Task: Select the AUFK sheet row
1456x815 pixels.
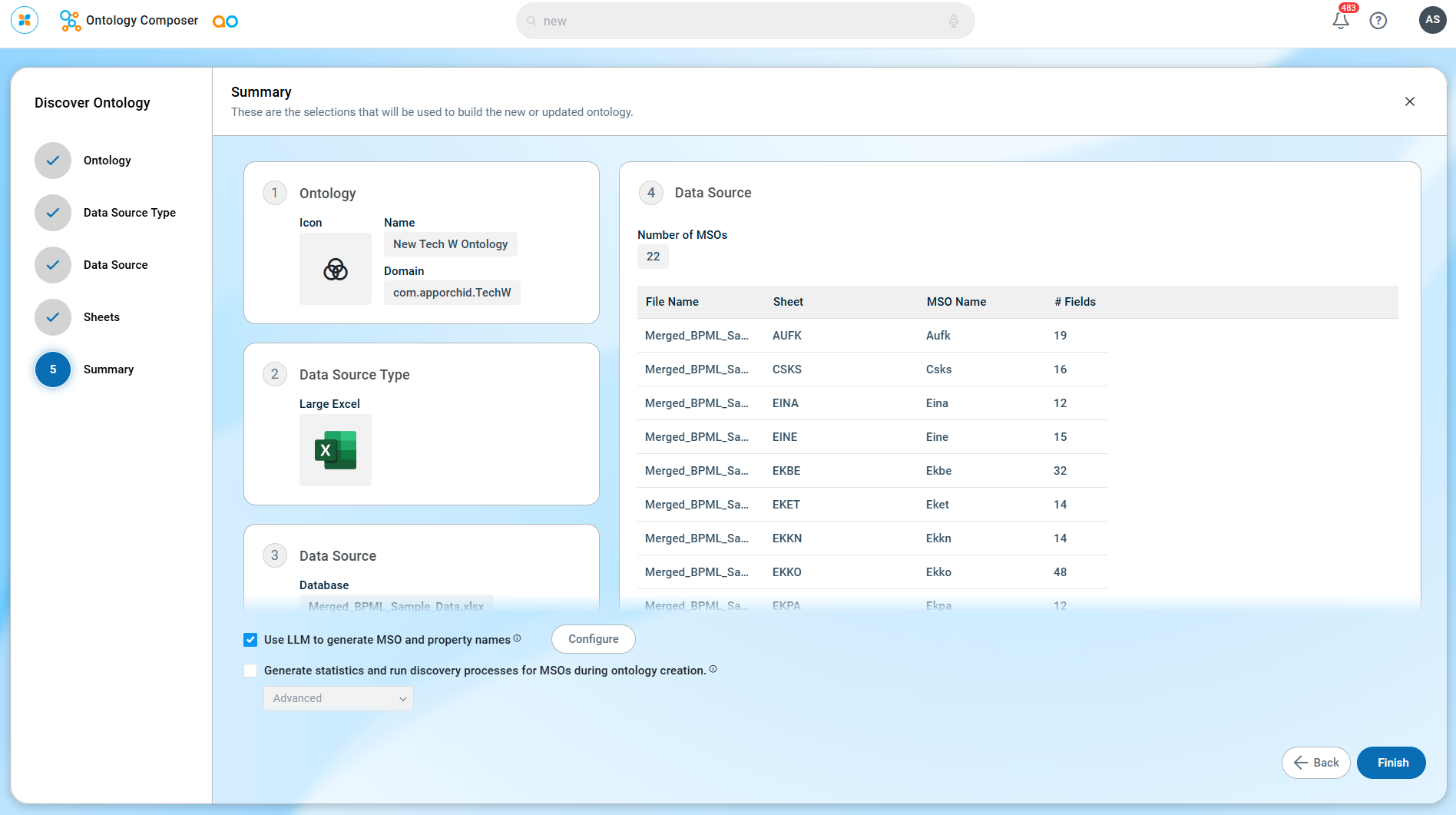Action: coord(872,336)
